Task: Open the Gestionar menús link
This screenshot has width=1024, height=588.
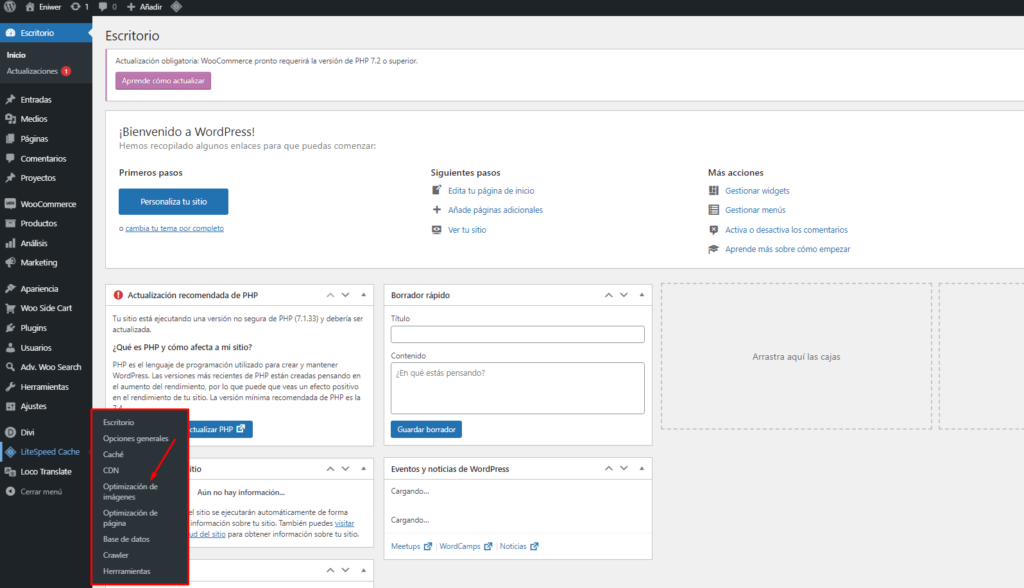Action: click(755, 210)
